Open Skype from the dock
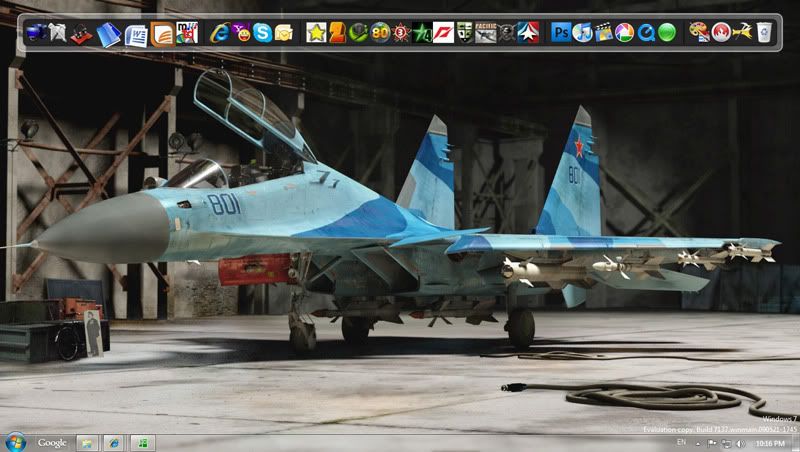This screenshot has height=452, width=800. pyautogui.click(x=262, y=33)
